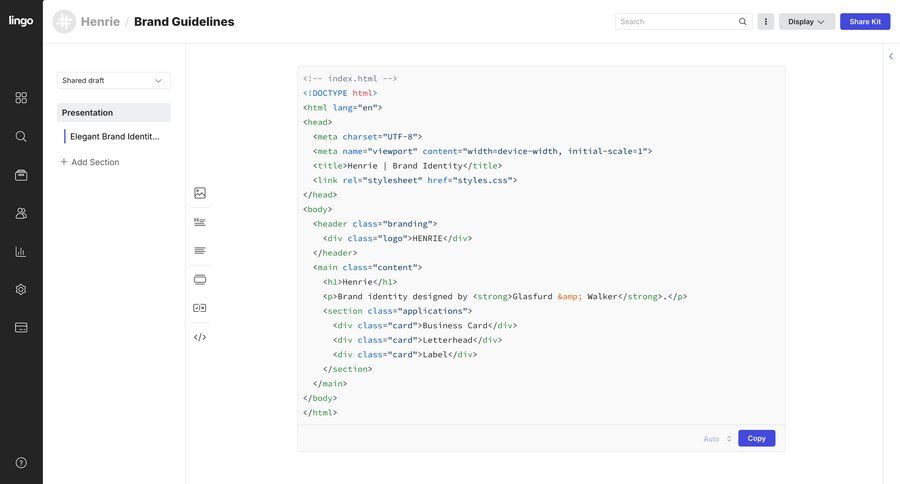
Task: Click the title Henrie | Brand Identity line
Action: 408,166
